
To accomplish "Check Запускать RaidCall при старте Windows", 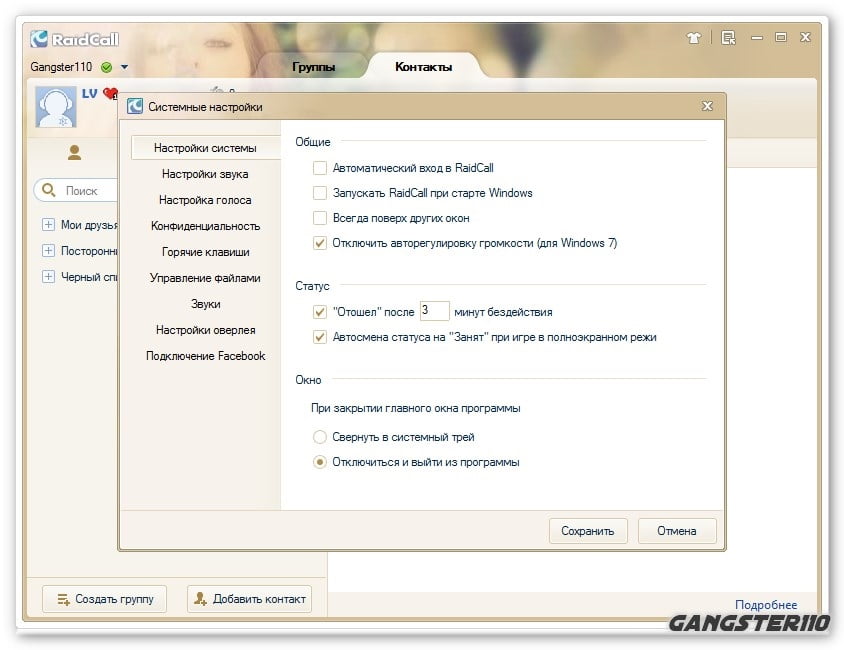I will (320, 193).
